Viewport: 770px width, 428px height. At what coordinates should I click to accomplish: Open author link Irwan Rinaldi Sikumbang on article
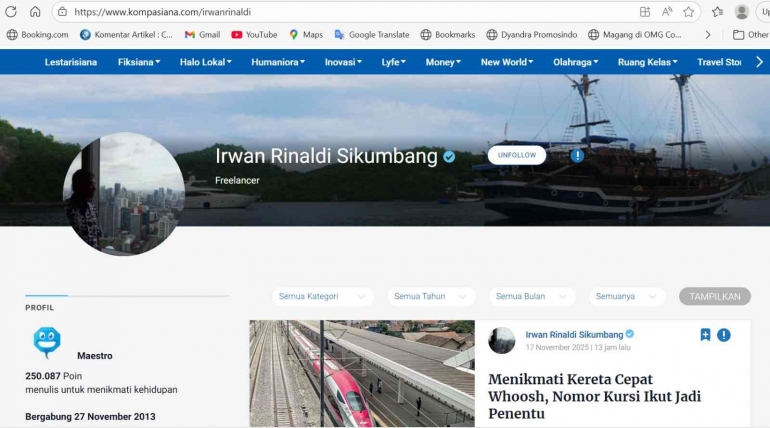574,335
